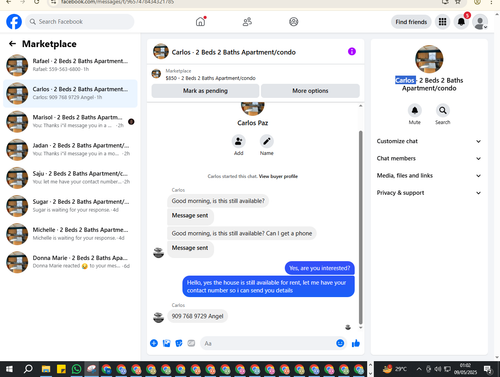Viewport: 500px width, 377px height.
Task: Open the Facebook logo home link
Action: [x=14, y=22]
